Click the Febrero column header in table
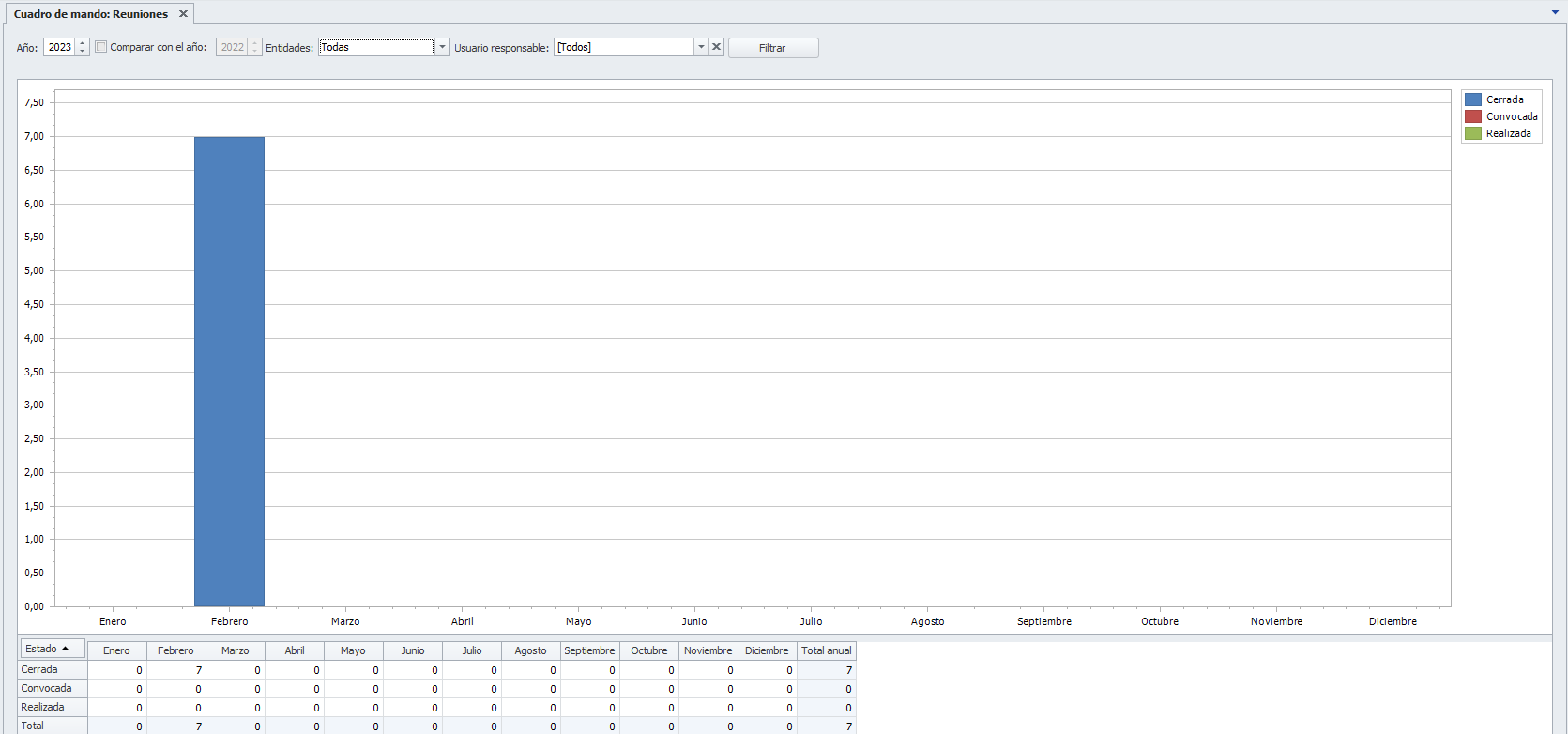Screen dimensions: 1568x734 point(175,650)
